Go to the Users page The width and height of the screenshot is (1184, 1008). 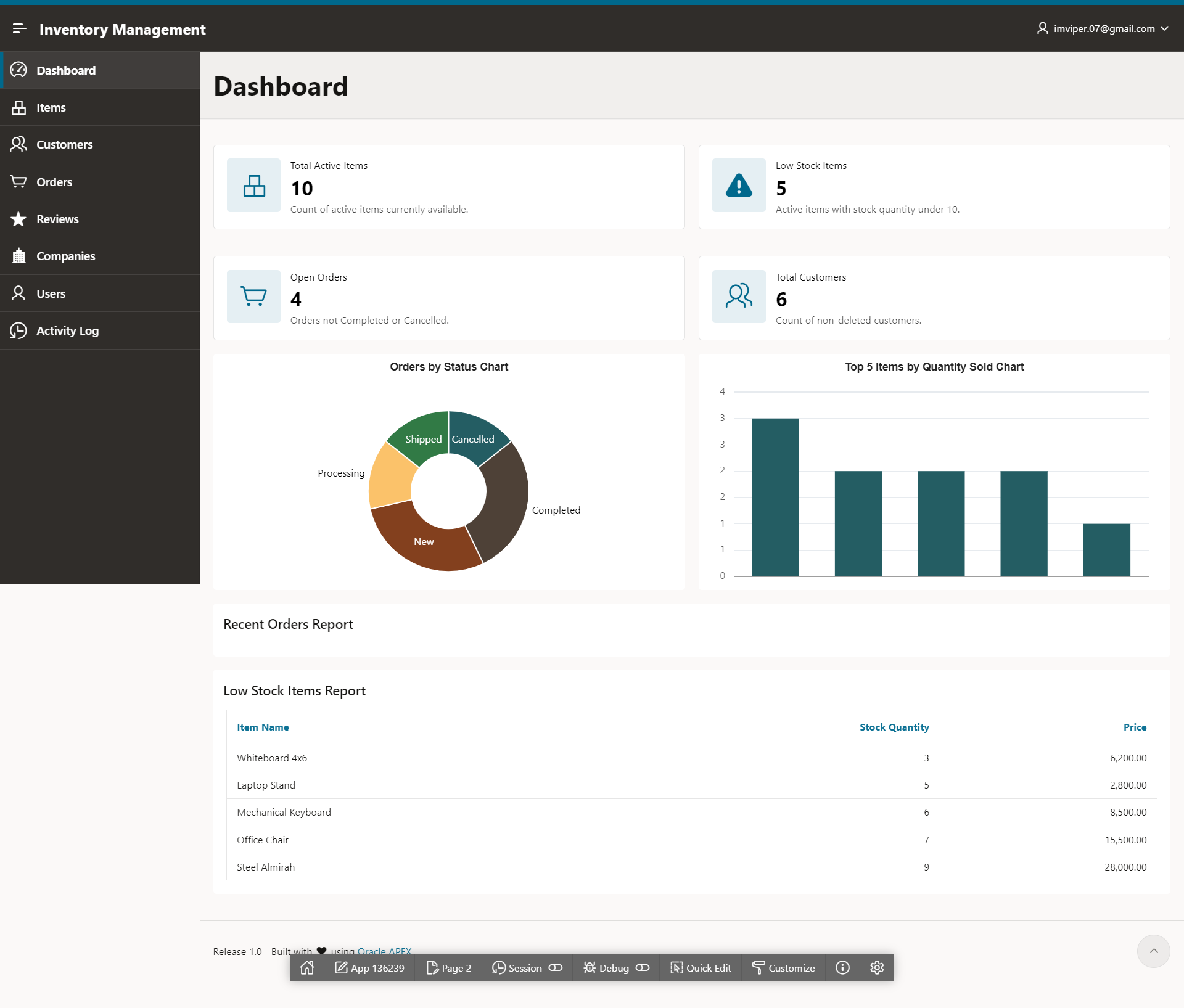click(100, 293)
